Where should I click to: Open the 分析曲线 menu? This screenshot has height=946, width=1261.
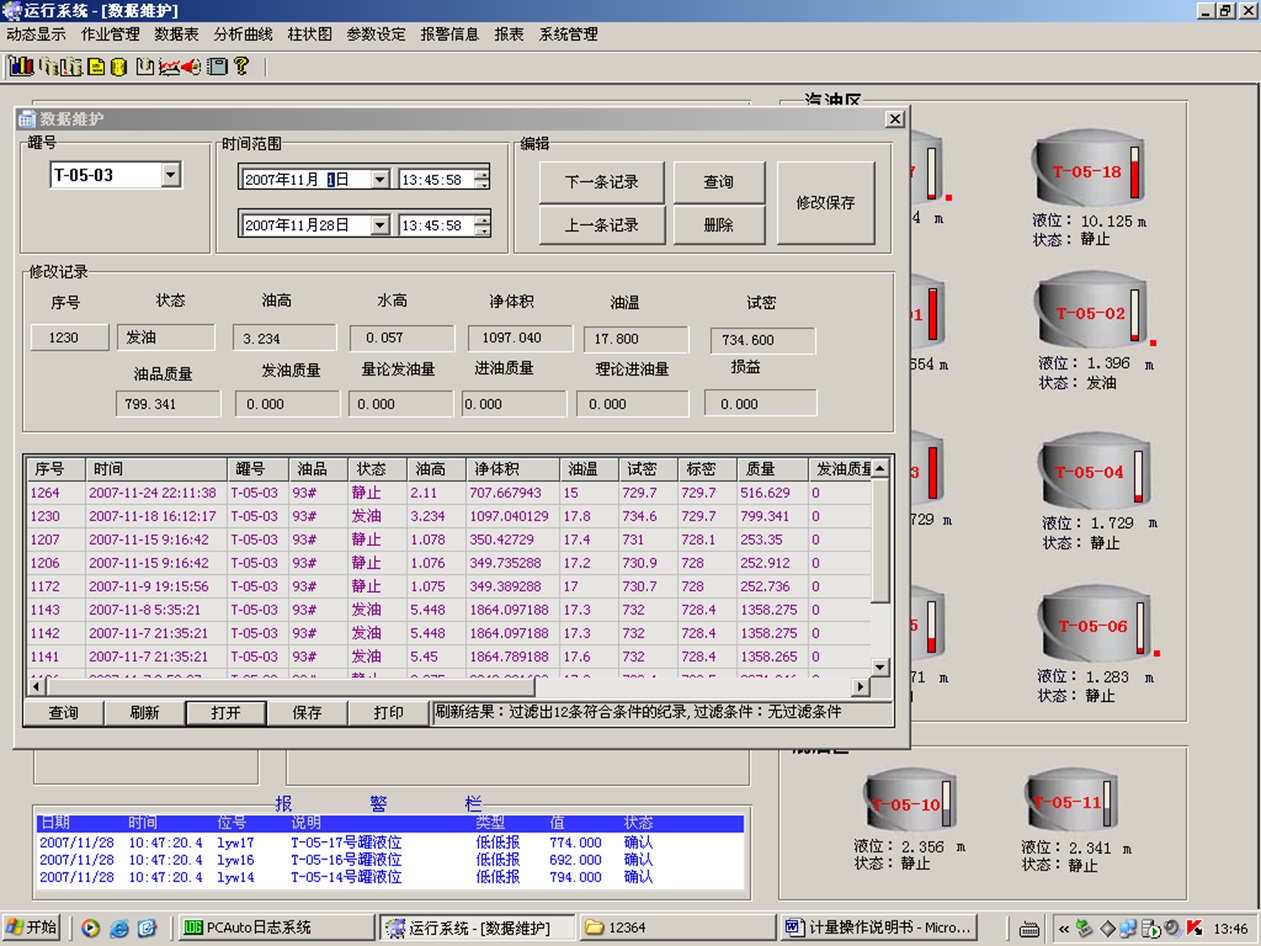[242, 34]
